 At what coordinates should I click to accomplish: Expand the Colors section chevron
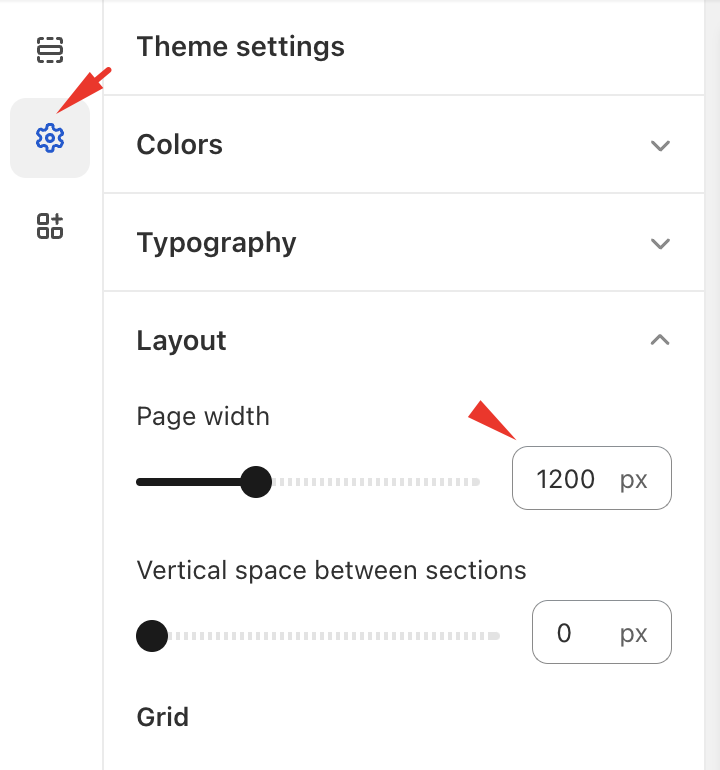pyautogui.click(x=659, y=145)
